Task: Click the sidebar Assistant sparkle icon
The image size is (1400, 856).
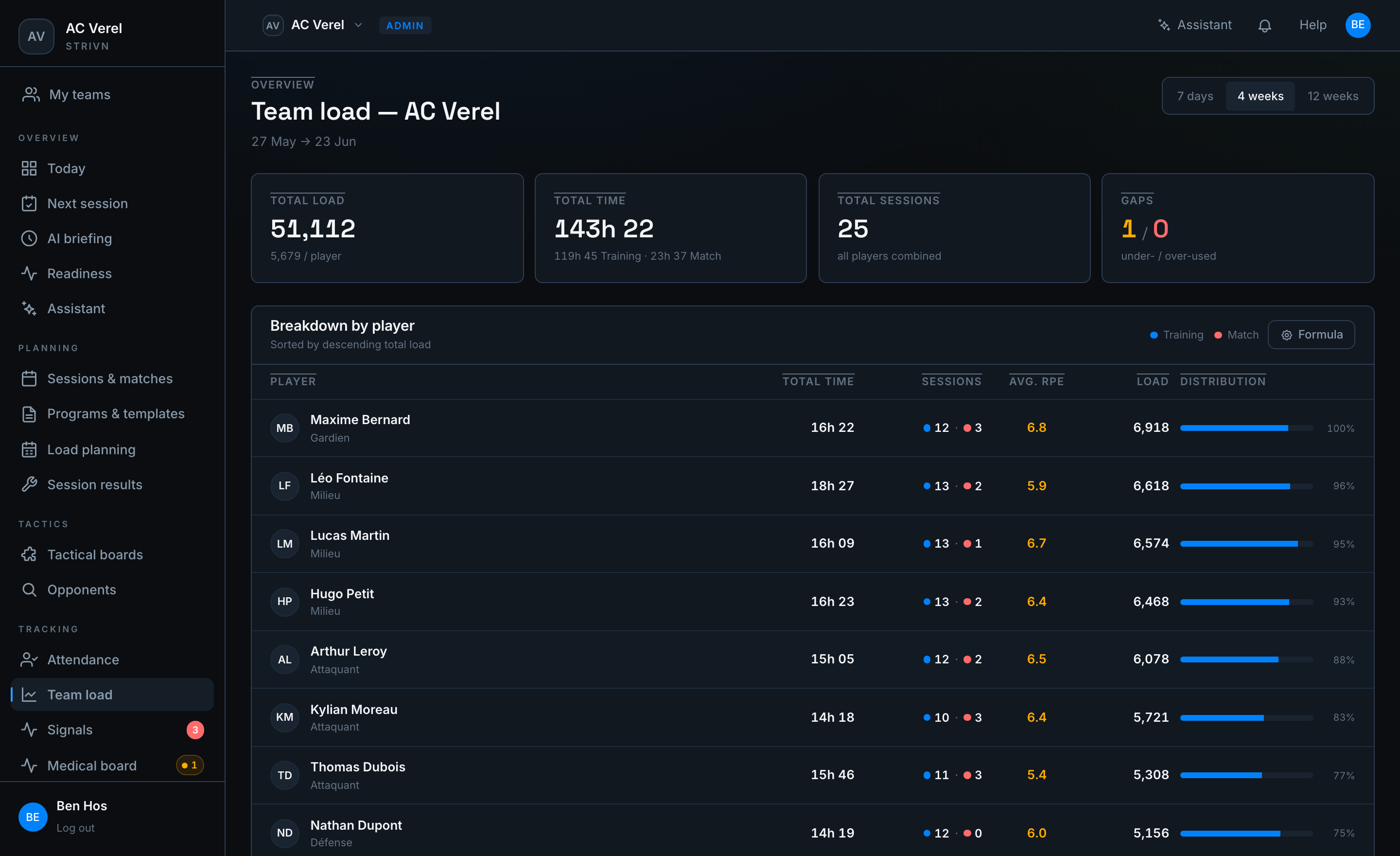Action: pyautogui.click(x=29, y=309)
